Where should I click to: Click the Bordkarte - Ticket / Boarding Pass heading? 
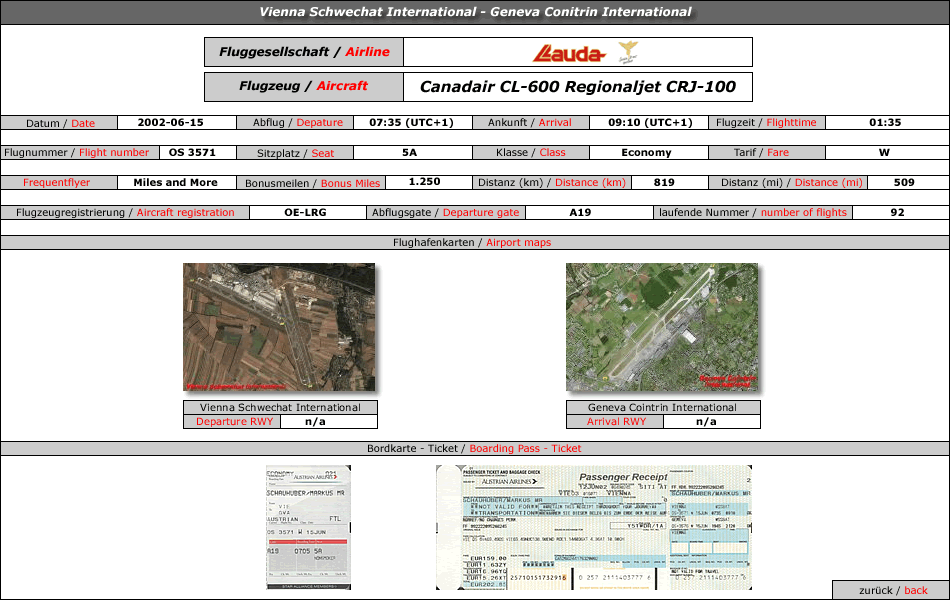[474, 448]
